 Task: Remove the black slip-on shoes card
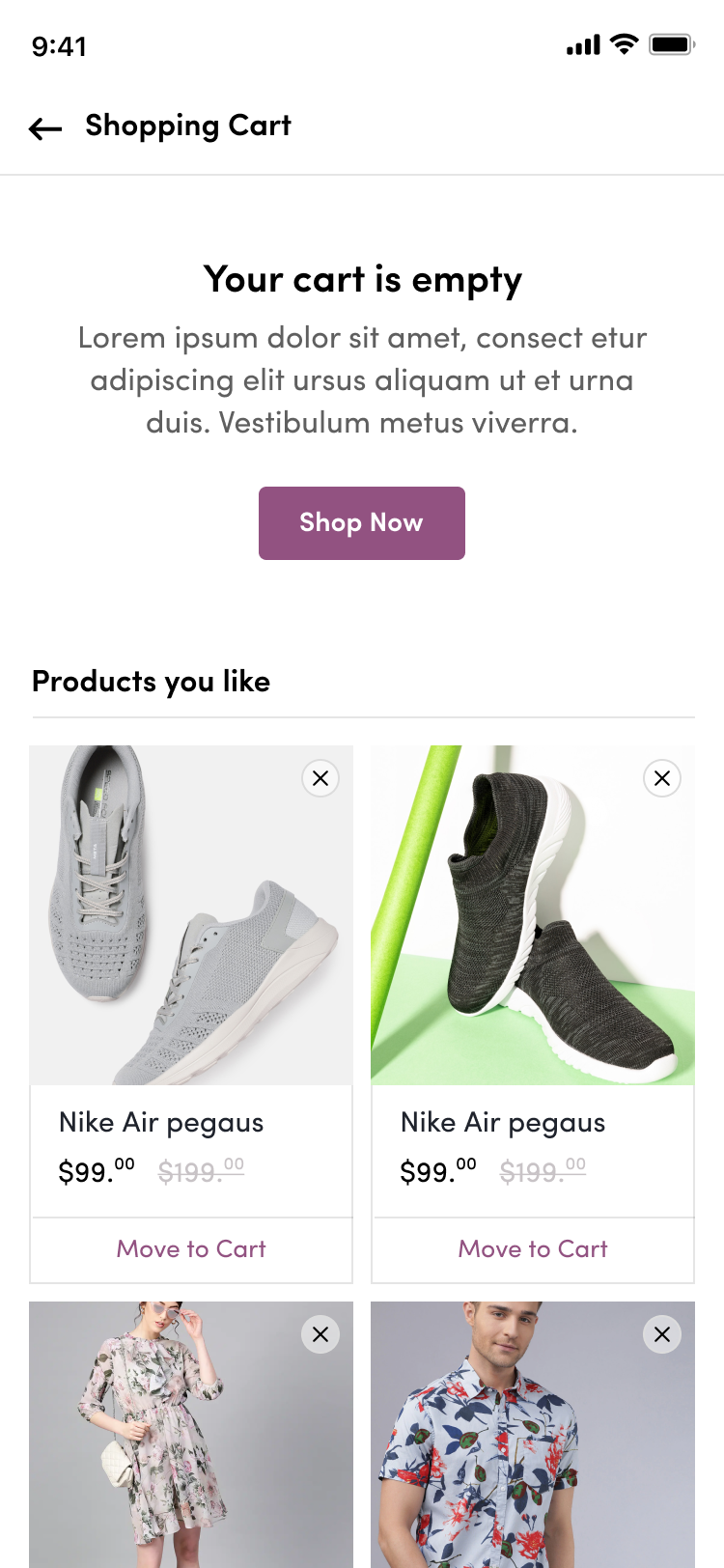tap(662, 778)
